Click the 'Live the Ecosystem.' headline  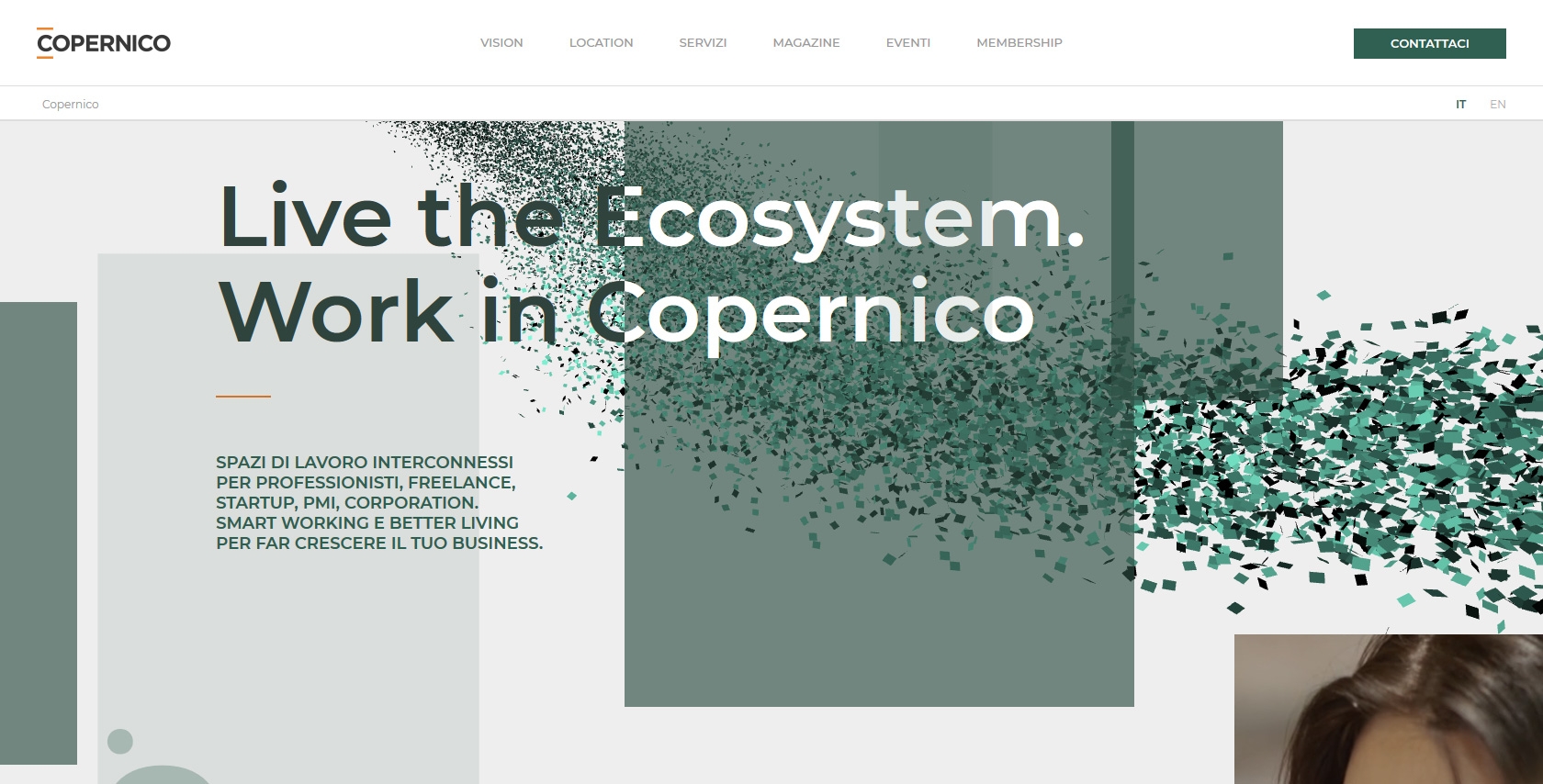click(652, 218)
